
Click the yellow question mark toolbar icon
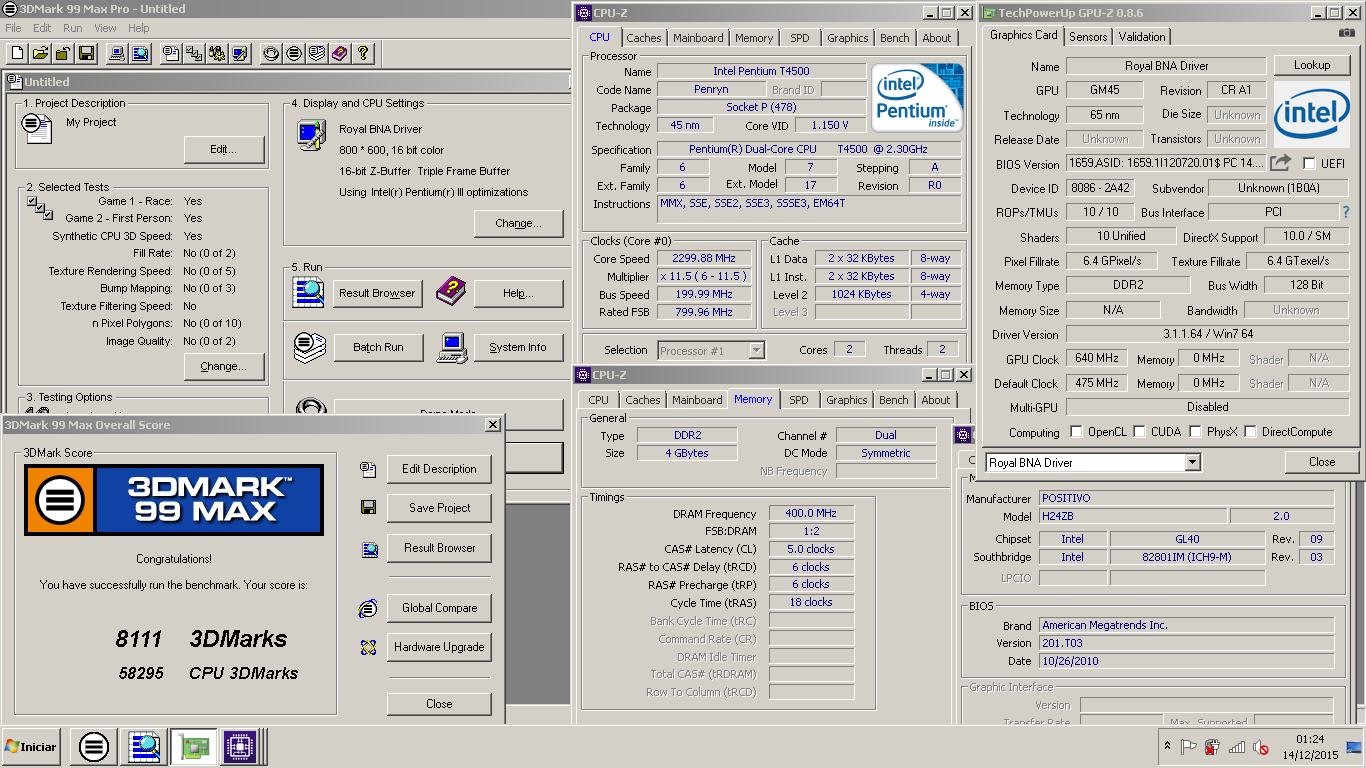(x=363, y=53)
